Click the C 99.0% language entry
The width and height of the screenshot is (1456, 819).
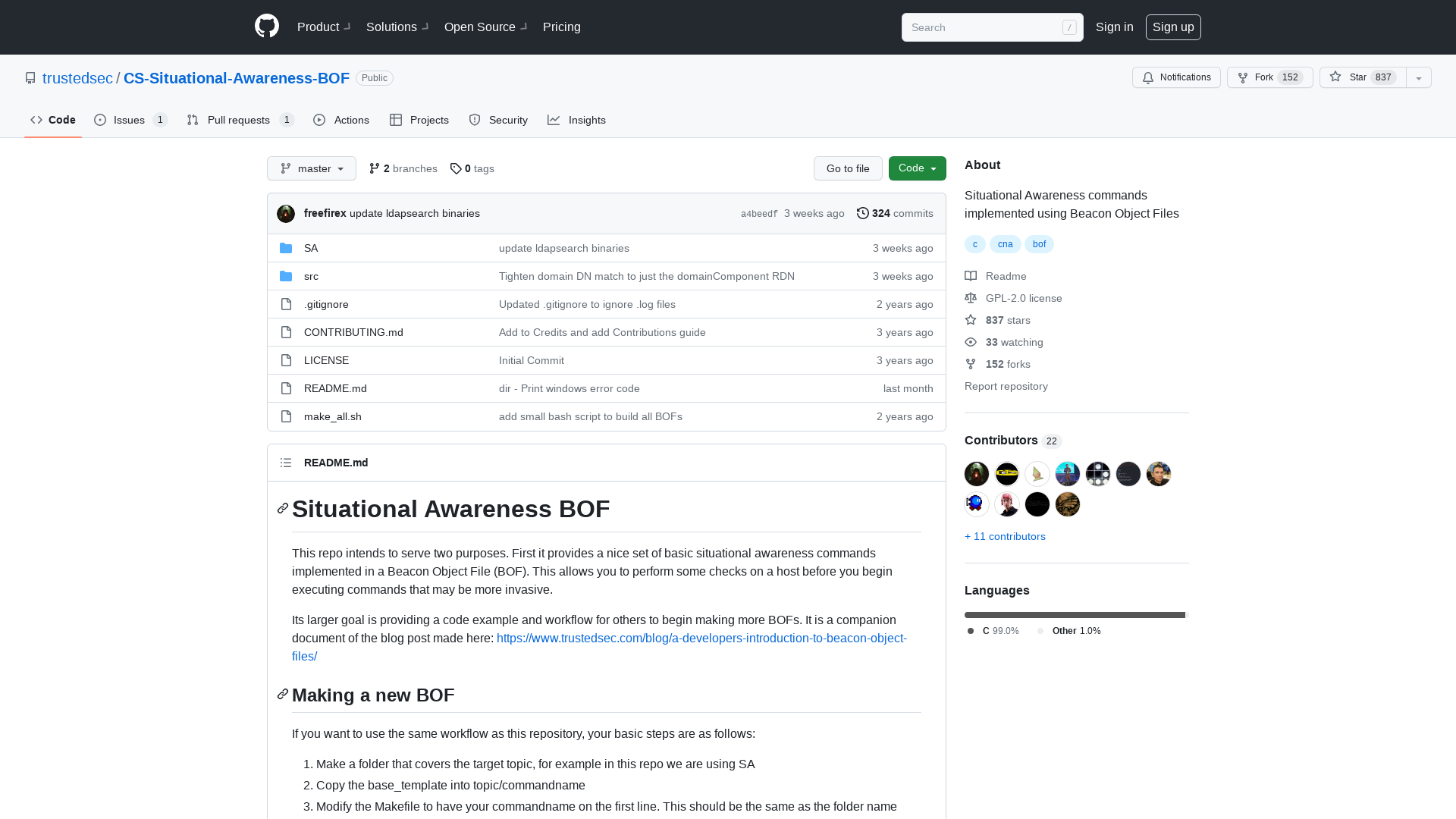(993, 631)
